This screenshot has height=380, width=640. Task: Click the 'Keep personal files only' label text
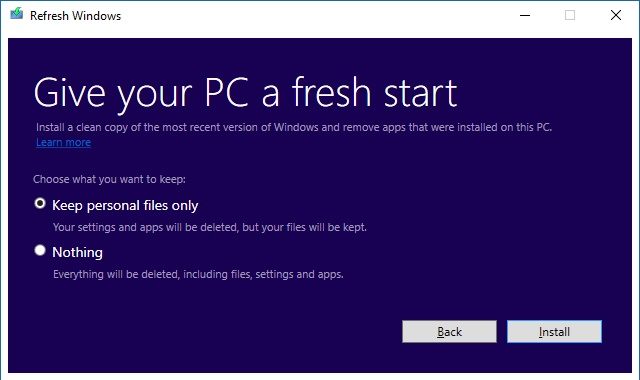(x=125, y=205)
